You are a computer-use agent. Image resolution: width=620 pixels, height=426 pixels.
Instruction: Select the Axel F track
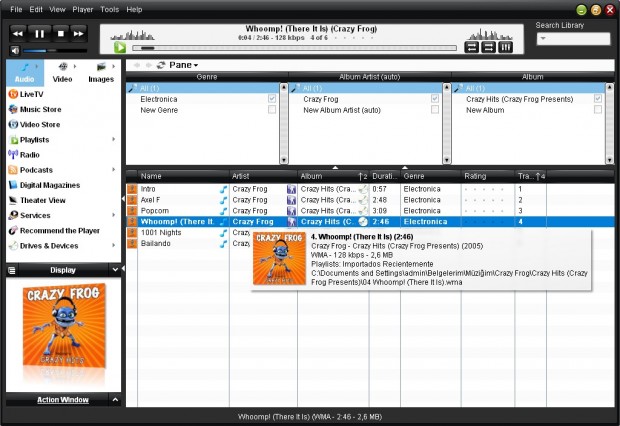[370, 200]
